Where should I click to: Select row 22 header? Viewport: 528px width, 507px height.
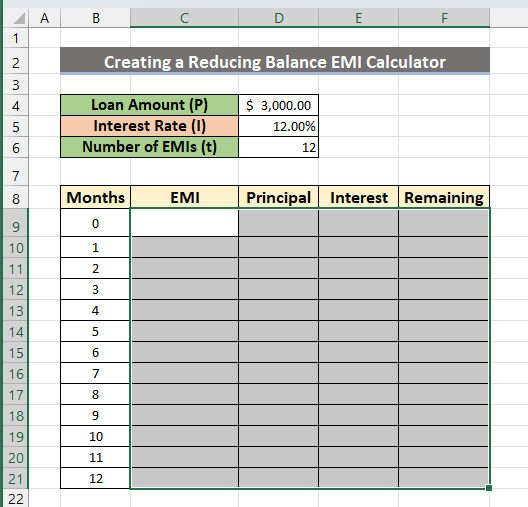click(15, 498)
